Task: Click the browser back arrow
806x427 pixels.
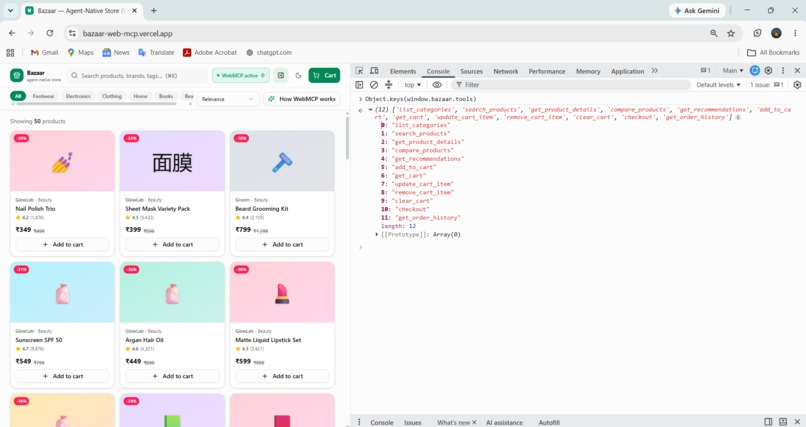Action: tap(12, 33)
